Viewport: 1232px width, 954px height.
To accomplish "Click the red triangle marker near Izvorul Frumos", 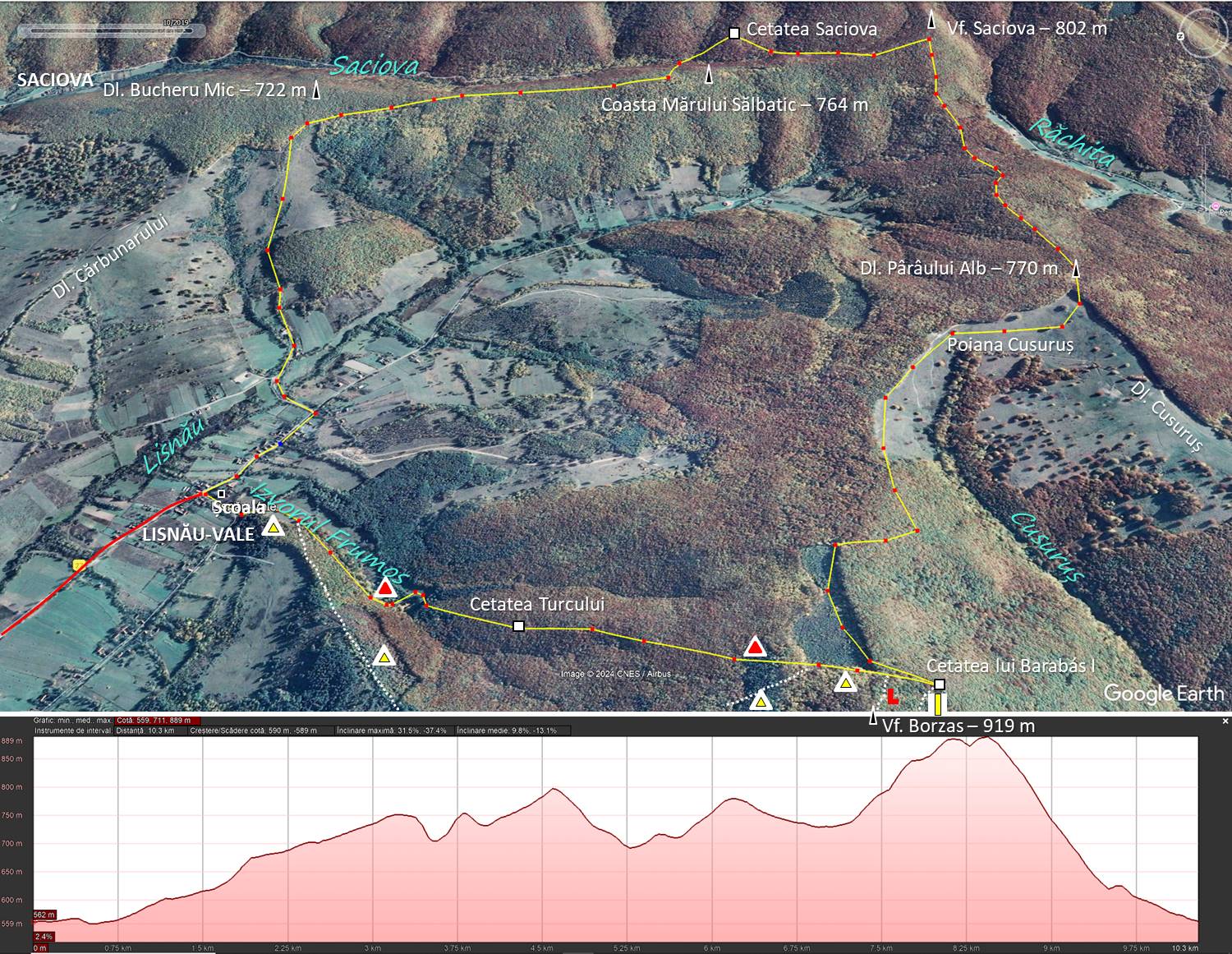I will coord(385,588).
